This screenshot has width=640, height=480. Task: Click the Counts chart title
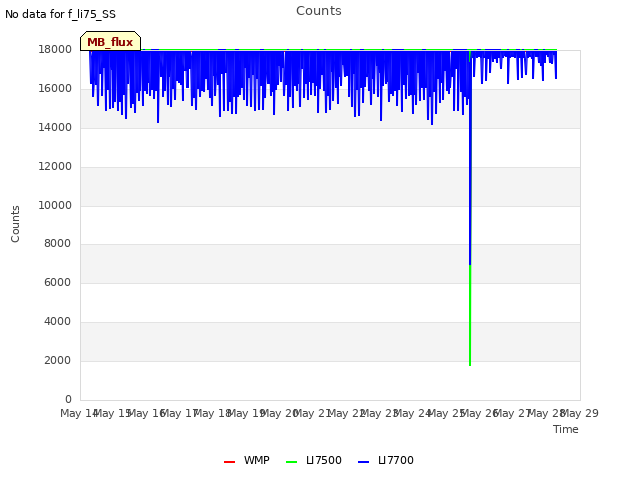pyautogui.click(x=319, y=11)
